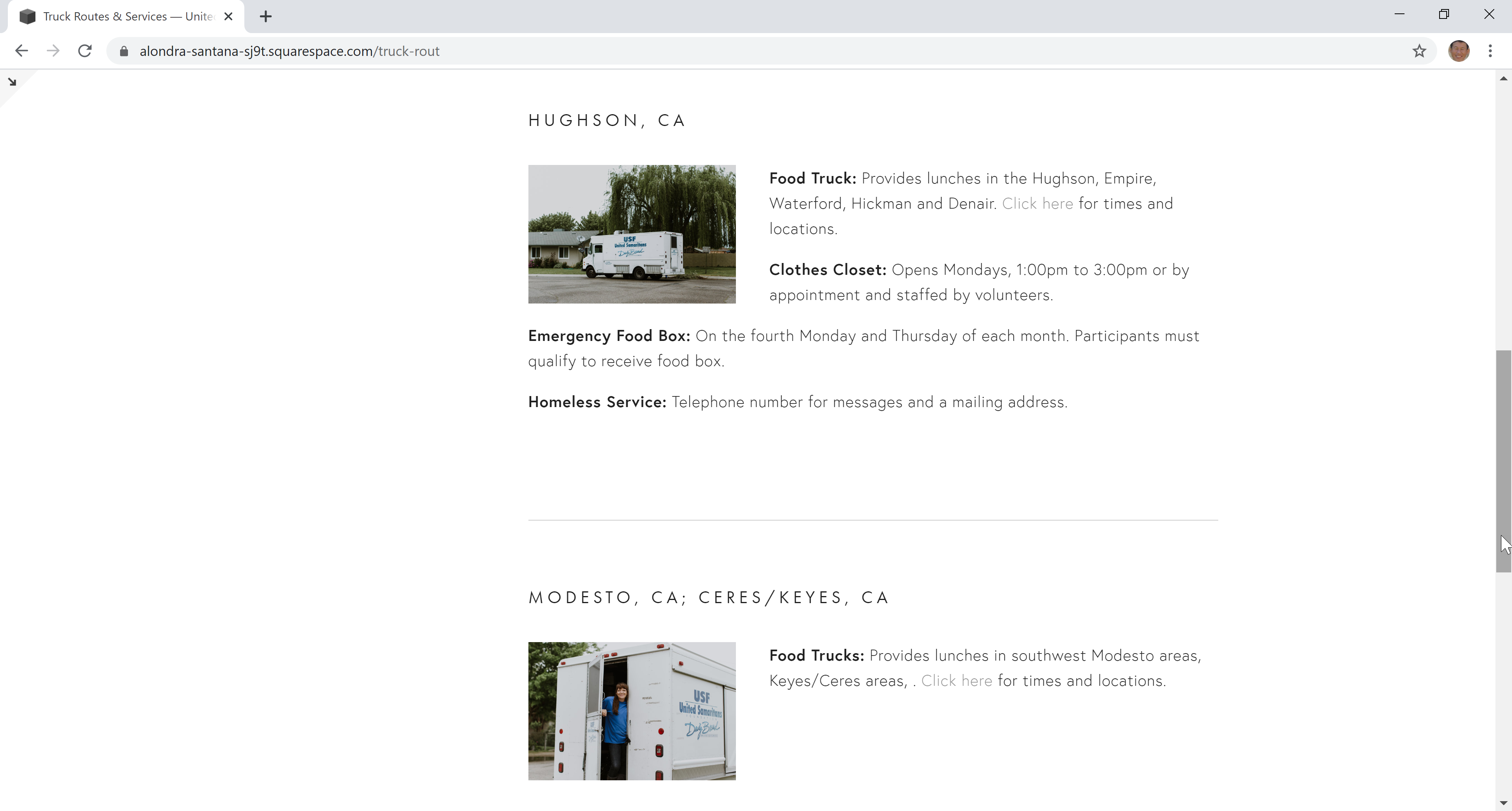This screenshot has width=1512, height=811.
Task: Select the Truck Routes & Services tab
Action: (x=126, y=17)
